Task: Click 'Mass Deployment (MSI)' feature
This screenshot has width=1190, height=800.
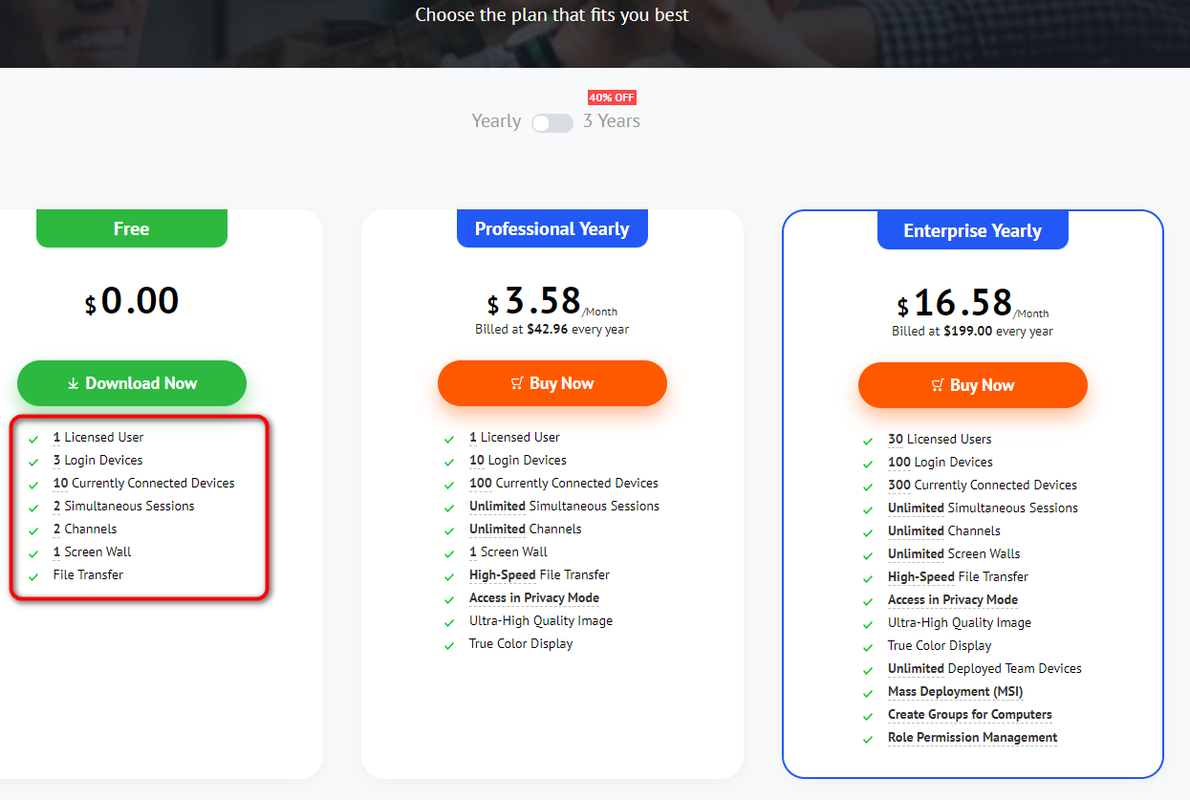Action: pos(955,691)
